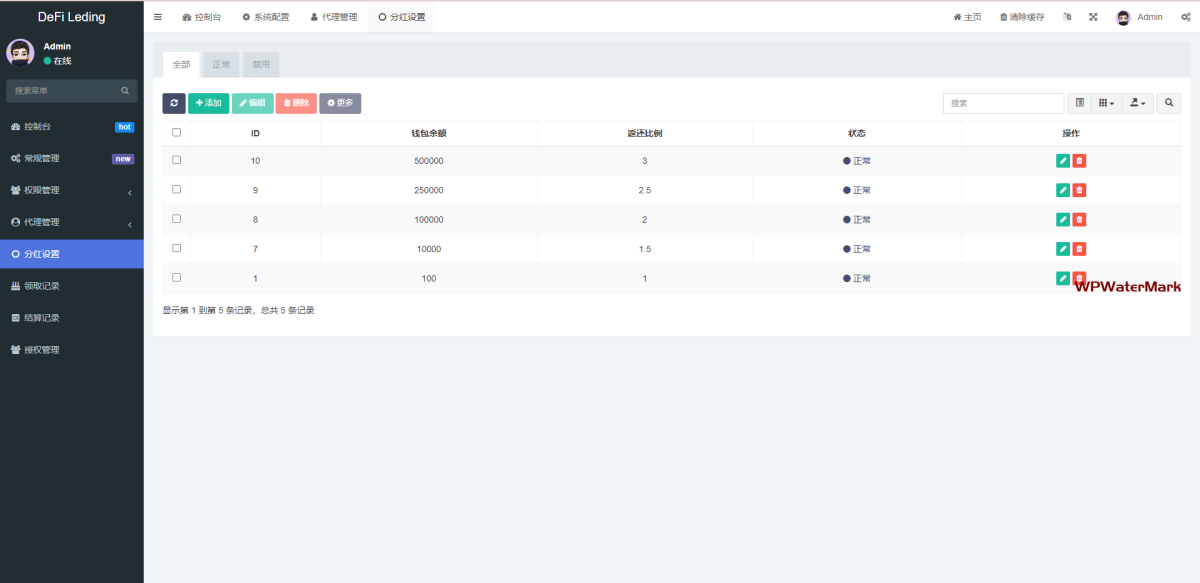The height and width of the screenshot is (583, 1200).
Task: Expand 权限管理 sidebar menu
Action: pos(71,191)
